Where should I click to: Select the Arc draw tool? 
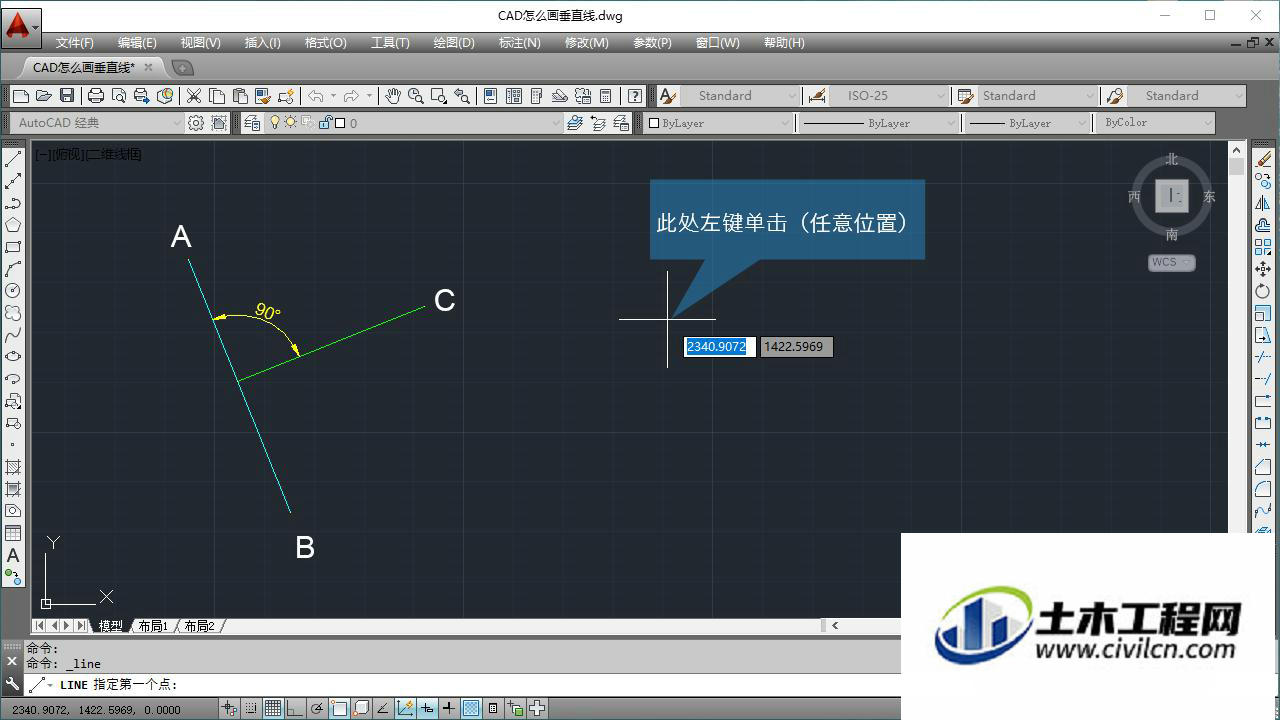pos(13,269)
